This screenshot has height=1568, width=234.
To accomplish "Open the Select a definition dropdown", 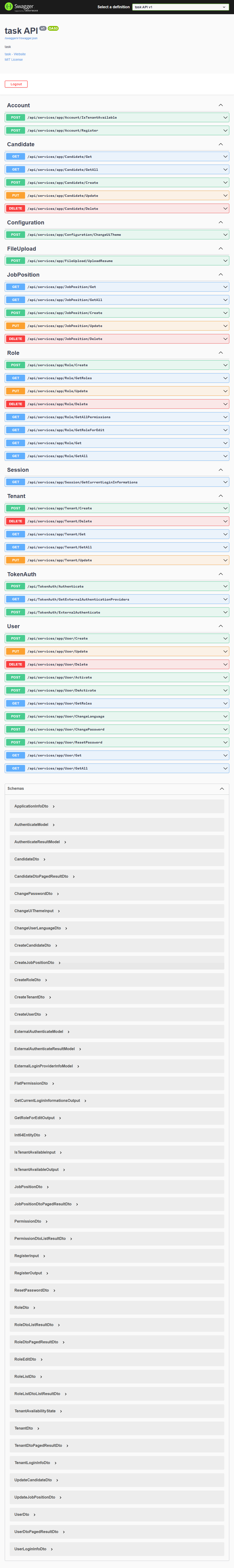I will [x=180, y=7].
